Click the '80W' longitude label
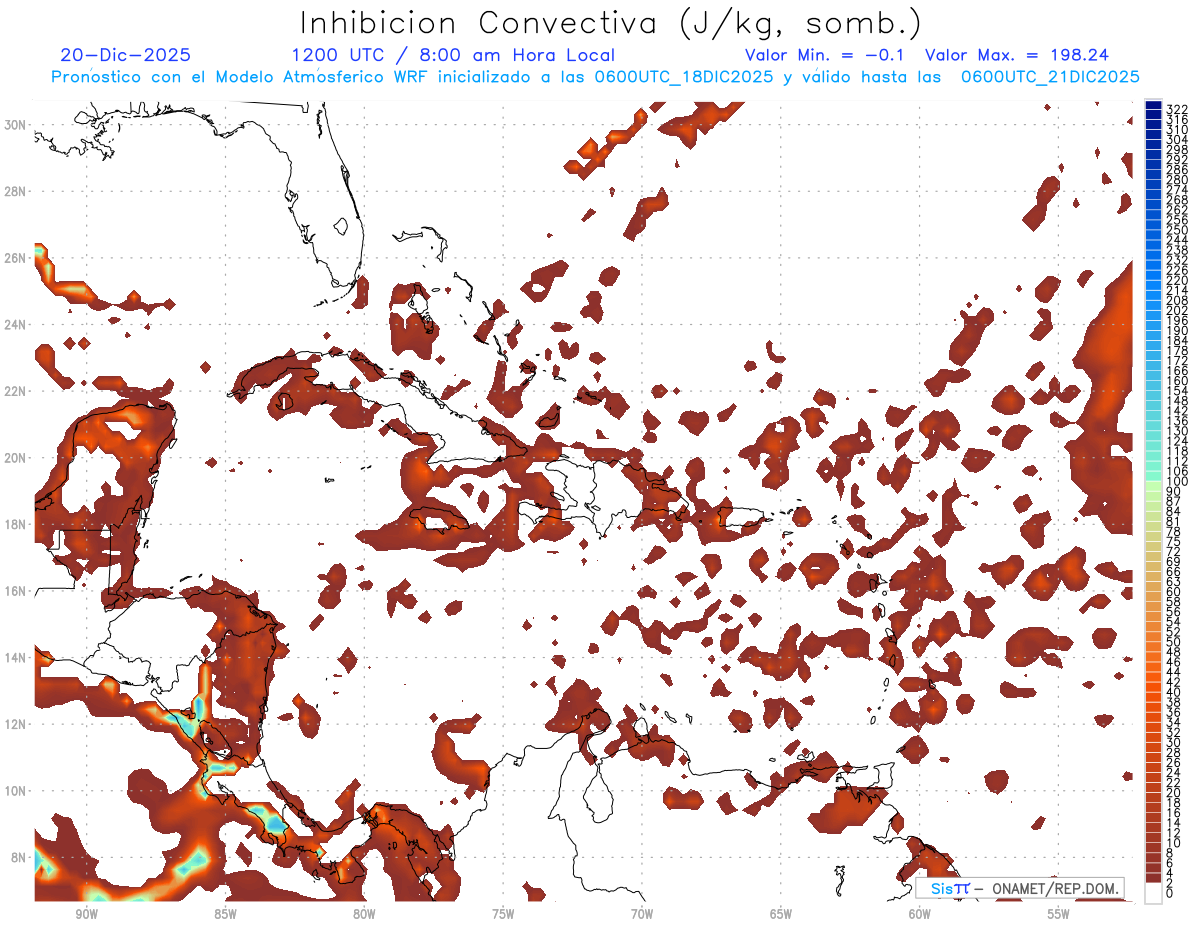The image size is (1200, 927). (363, 913)
